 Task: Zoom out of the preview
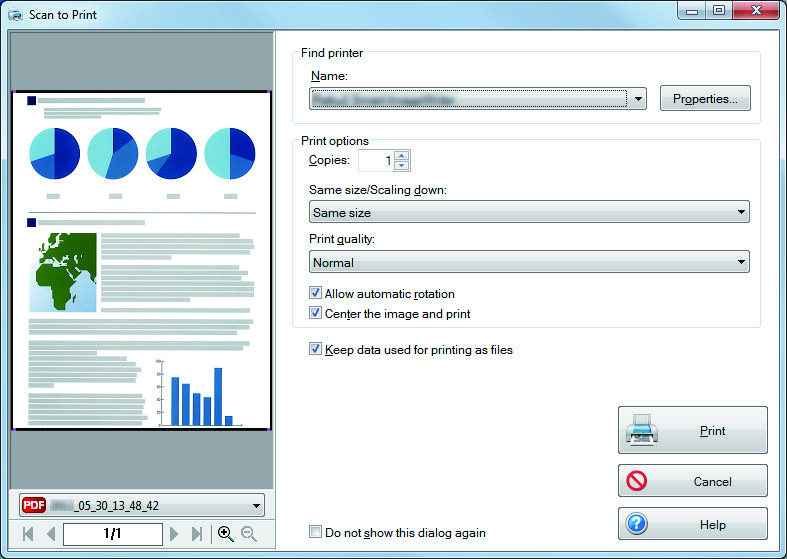click(x=249, y=534)
